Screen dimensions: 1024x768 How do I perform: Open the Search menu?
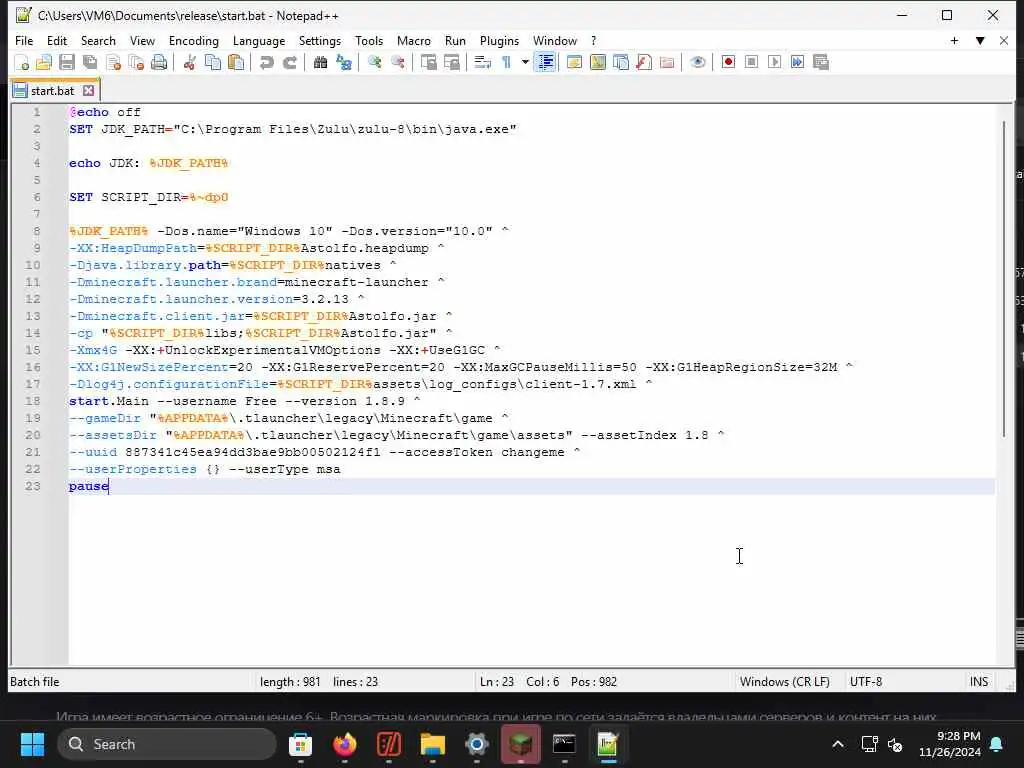[x=98, y=41]
